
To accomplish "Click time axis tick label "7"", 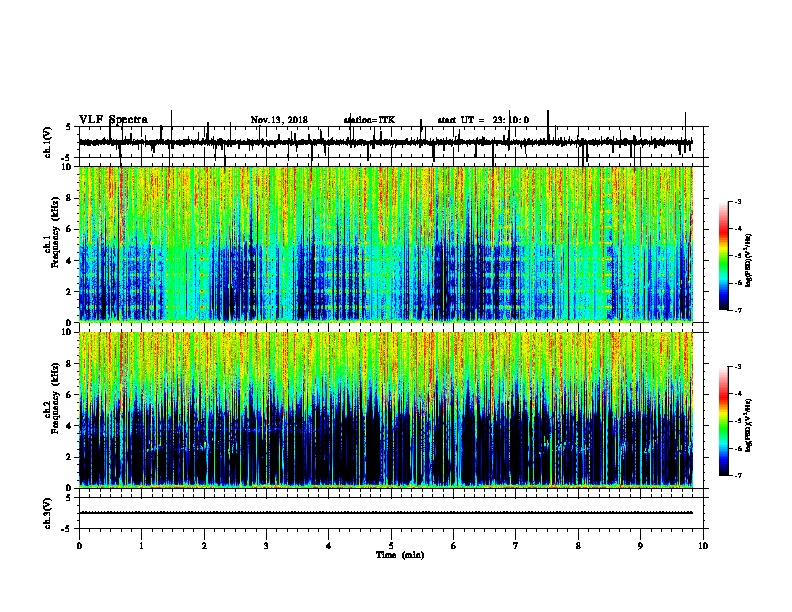I will (516, 546).
